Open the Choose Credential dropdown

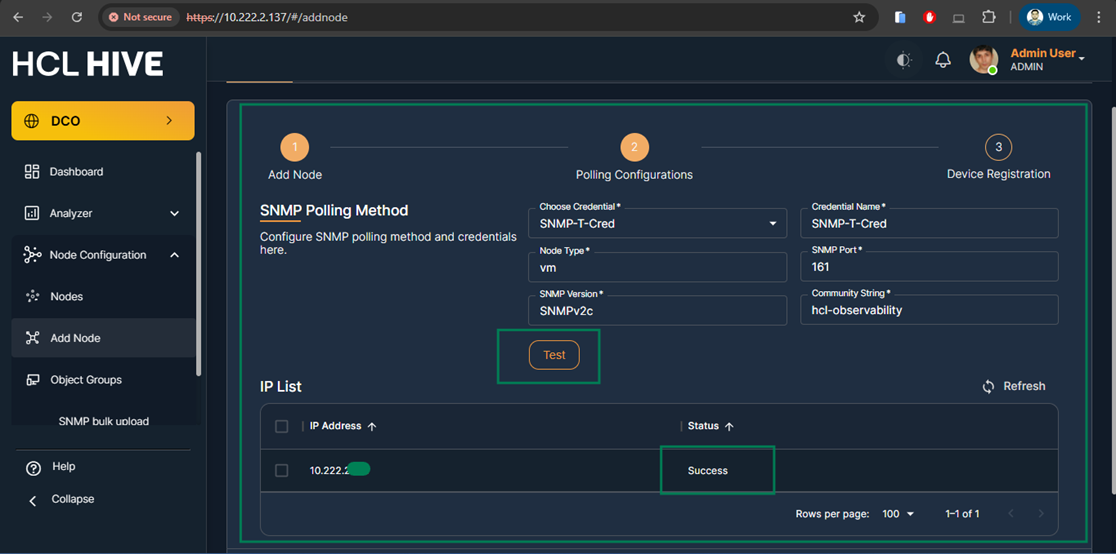click(x=657, y=224)
